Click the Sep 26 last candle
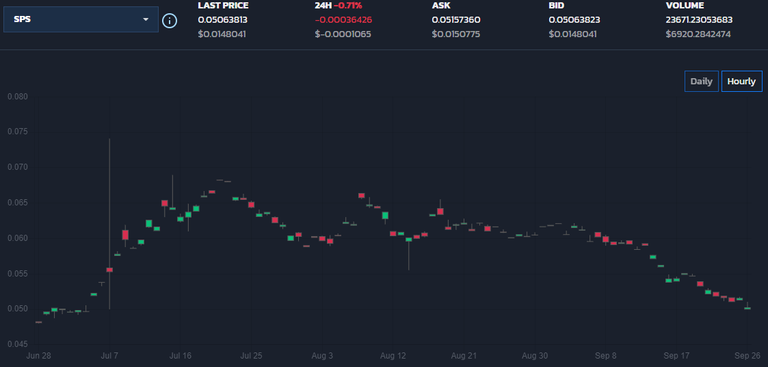 pos(747,307)
